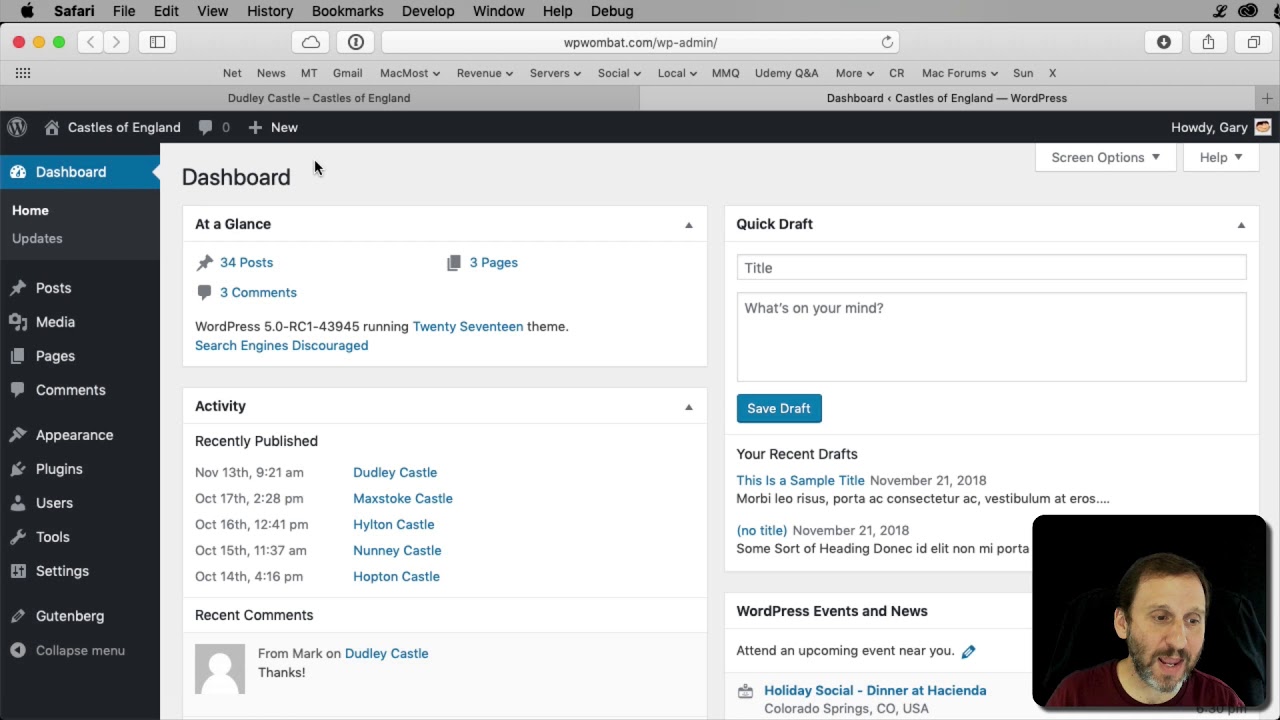Edit event location pencil icon
Viewport: 1280px width, 720px height.
[968, 651]
